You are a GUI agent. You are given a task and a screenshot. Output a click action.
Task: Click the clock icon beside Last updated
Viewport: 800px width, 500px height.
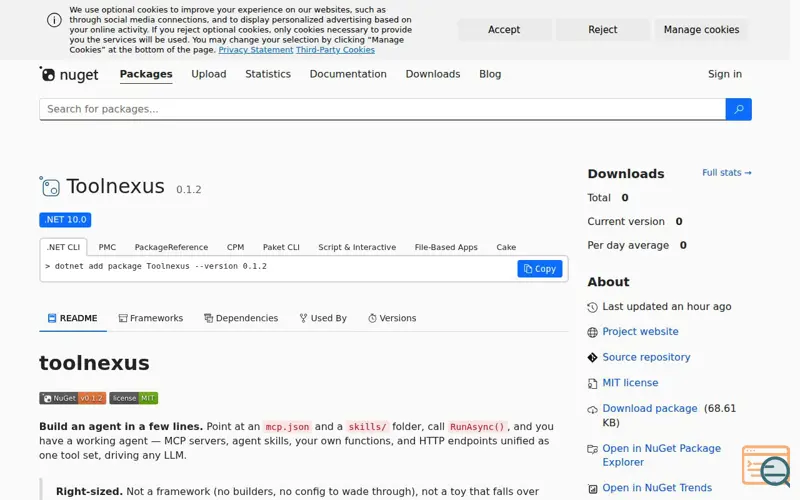pos(592,307)
